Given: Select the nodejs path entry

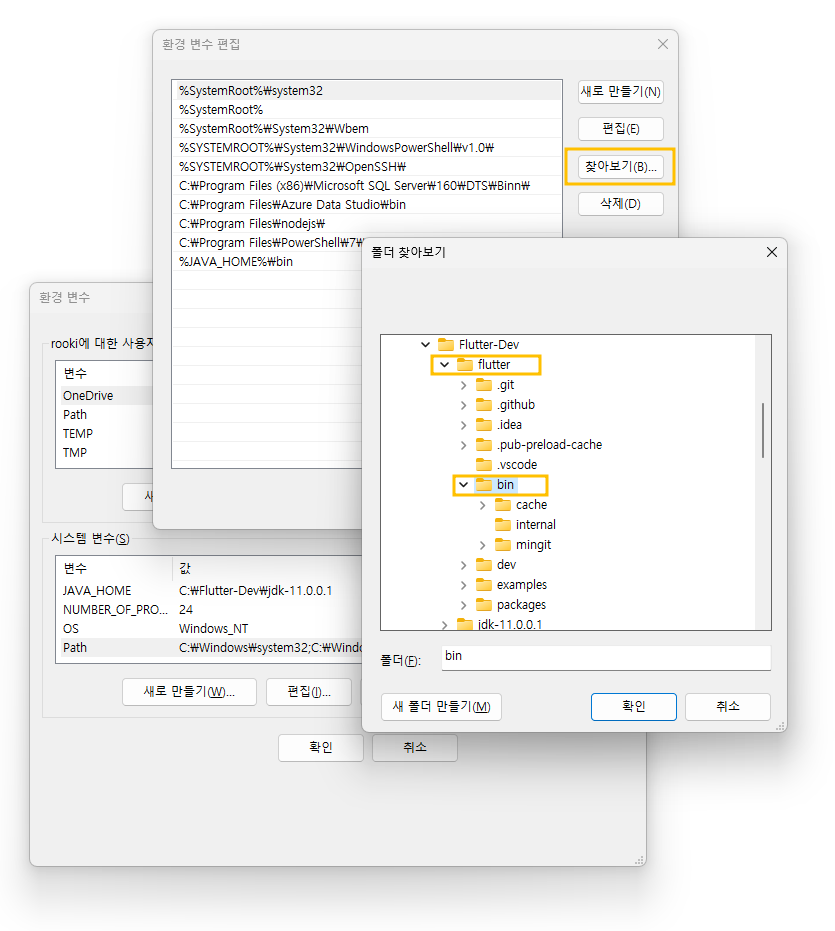Looking at the screenshot, I should tap(366, 223).
